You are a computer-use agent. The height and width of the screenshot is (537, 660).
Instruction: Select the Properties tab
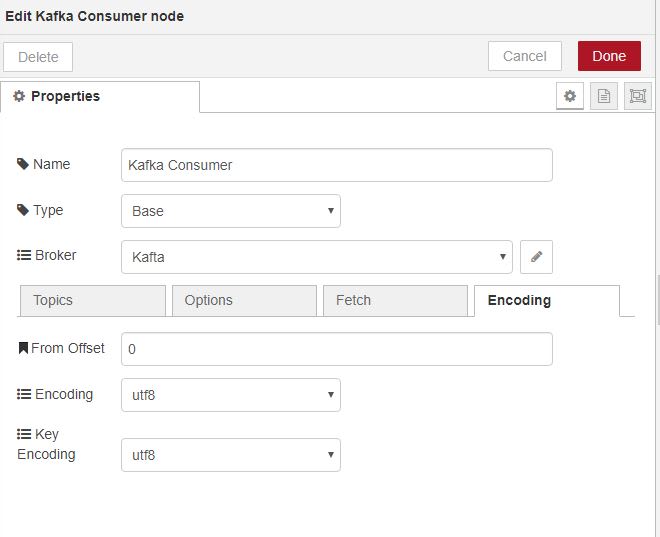[100, 96]
